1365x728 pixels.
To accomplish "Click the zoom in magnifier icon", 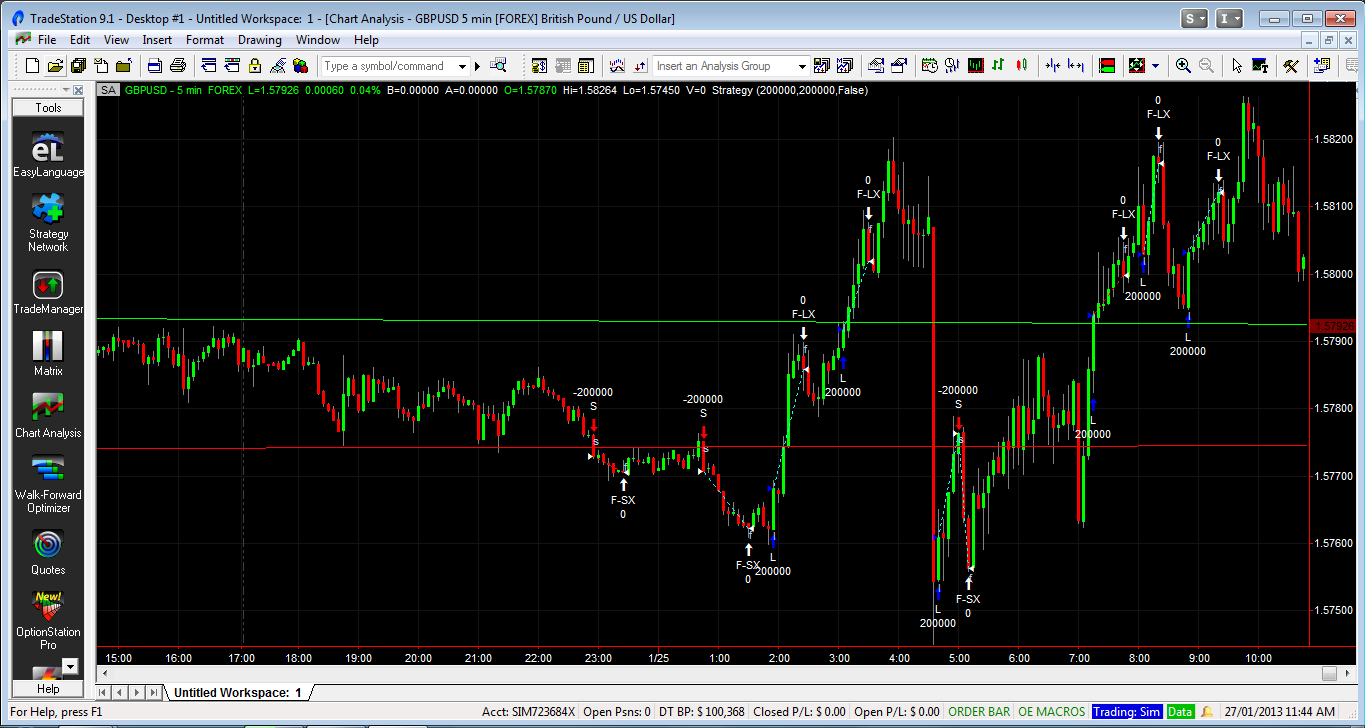I will (x=1183, y=66).
